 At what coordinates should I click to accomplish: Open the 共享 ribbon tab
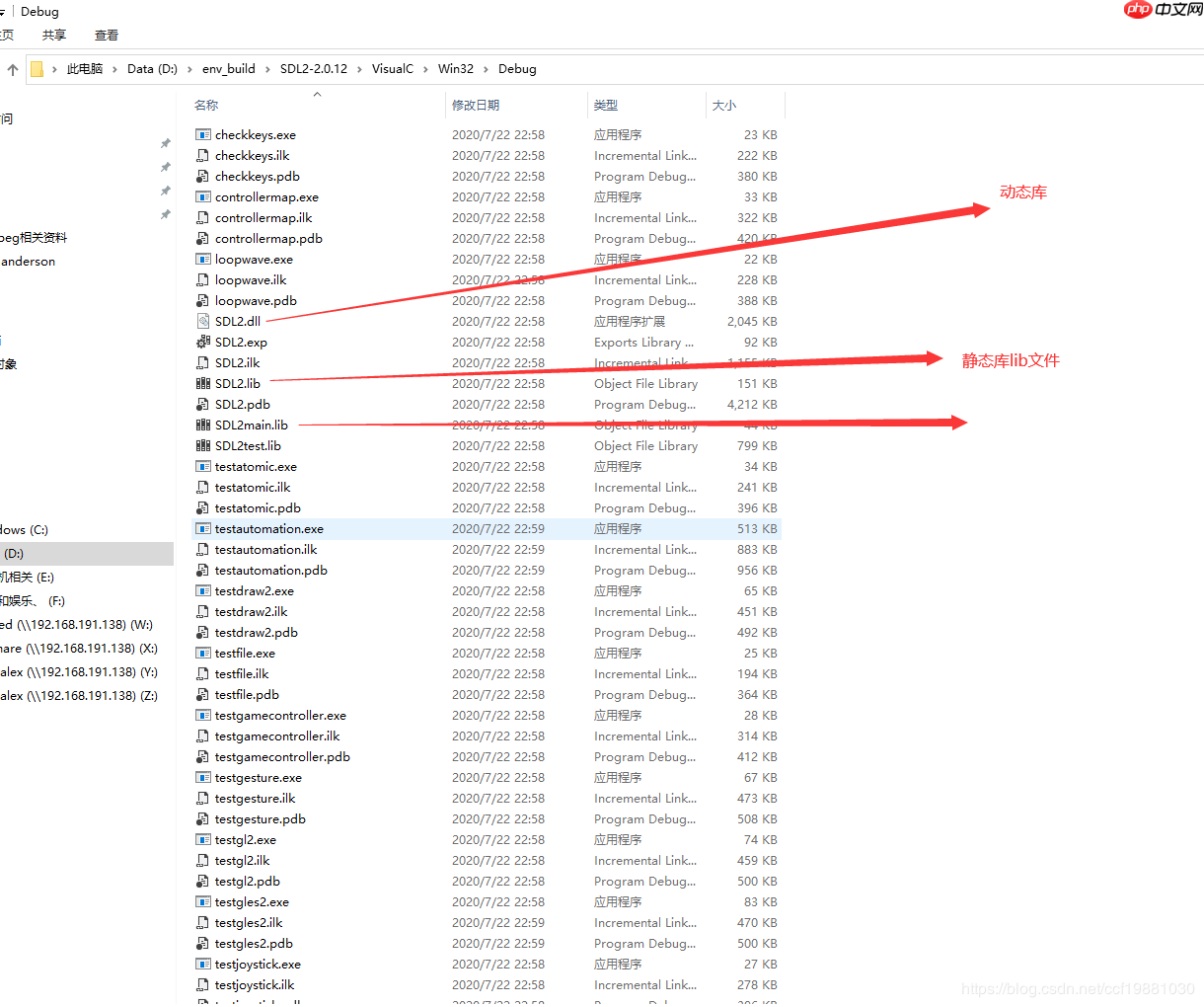coord(54,36)
